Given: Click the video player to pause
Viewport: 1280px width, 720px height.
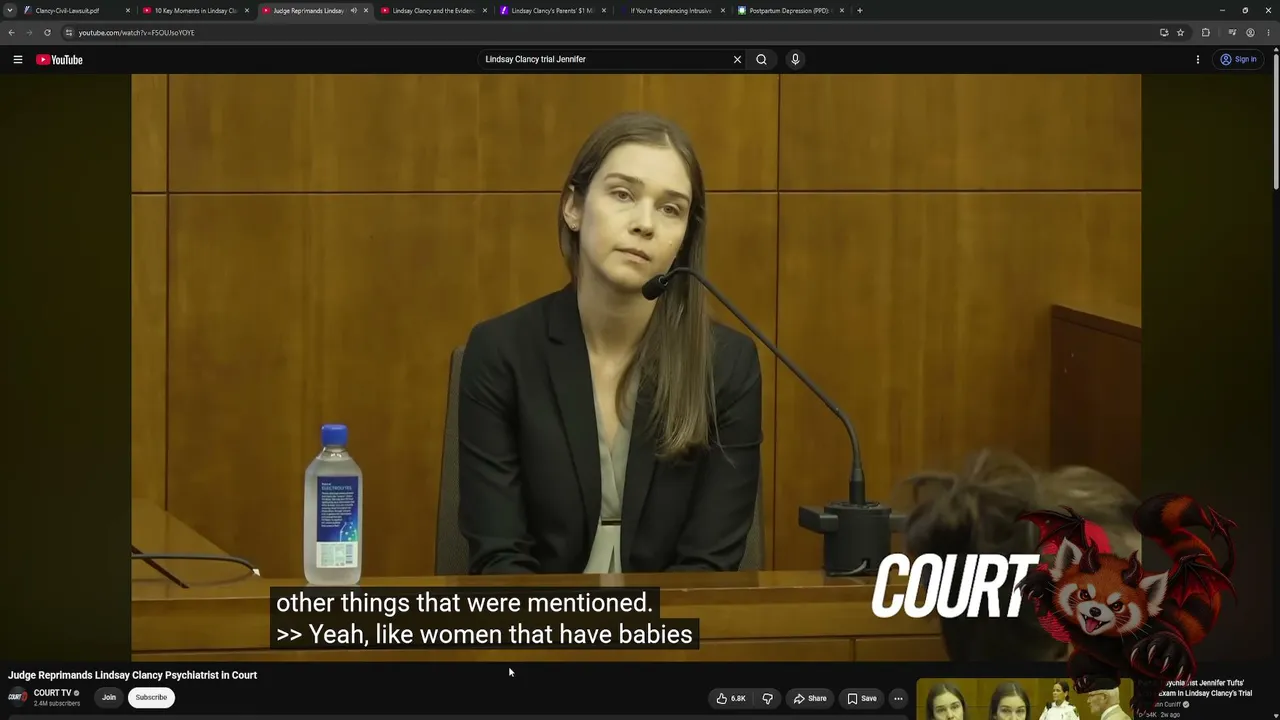Looking at the screenshot, I should pyautogui.click(x=636, y=367).
